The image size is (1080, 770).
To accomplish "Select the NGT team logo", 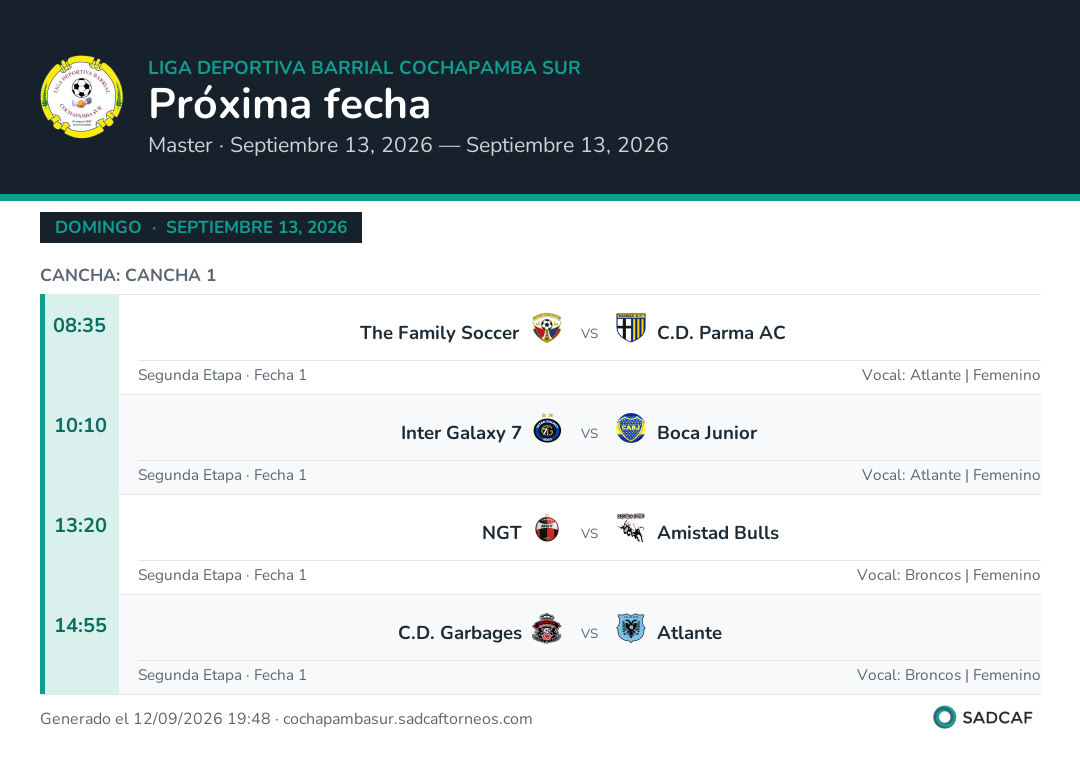I will (x=547, y=528).
